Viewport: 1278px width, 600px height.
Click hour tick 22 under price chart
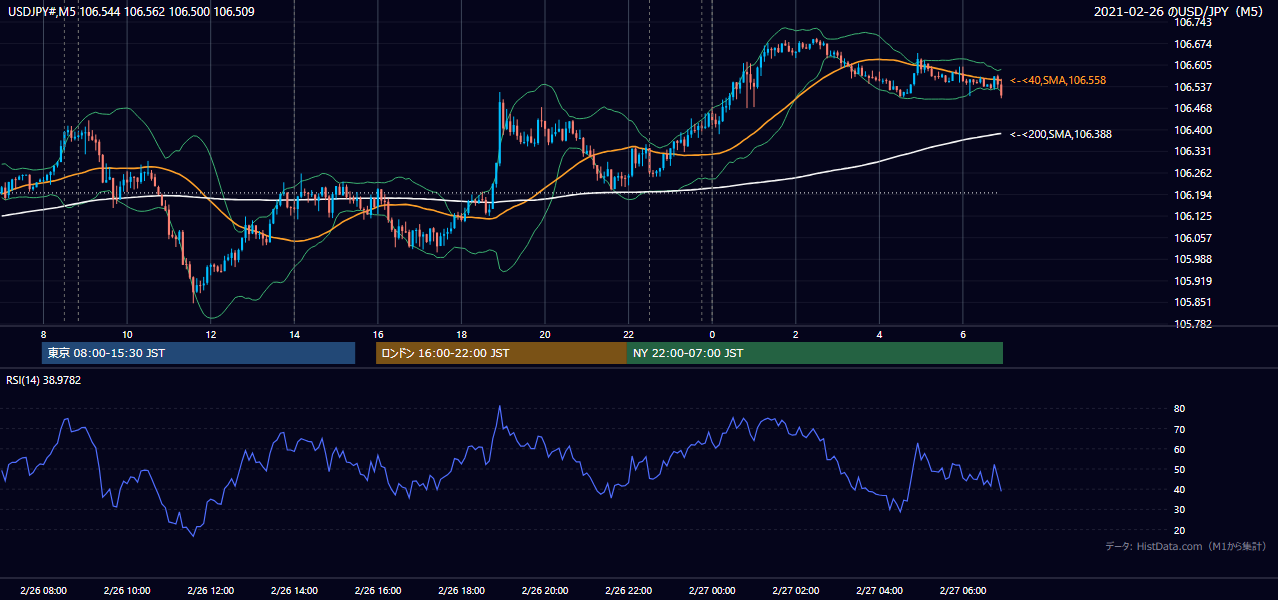coord(628,334)
